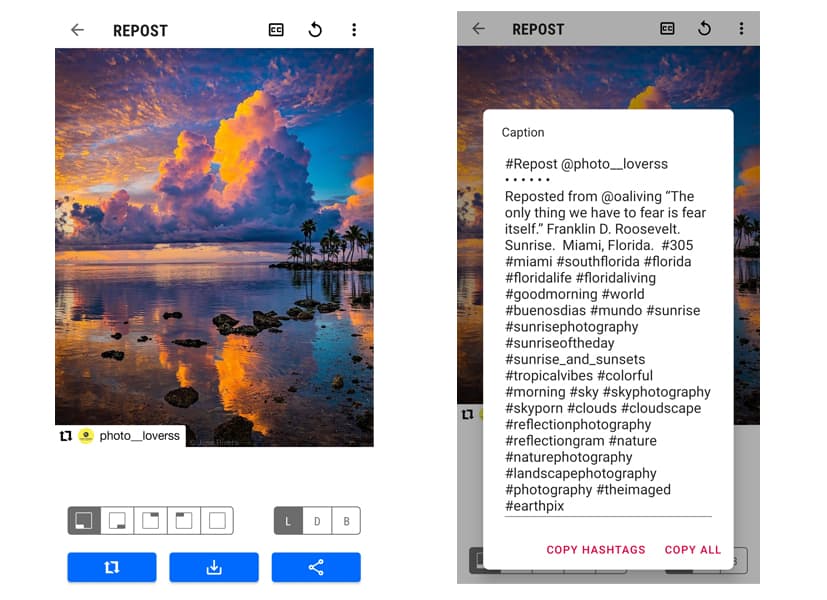Switch attribution theme to L (light)
This screenshot has height=600, width=827.
pyautogui.click(x=289, y=521)
